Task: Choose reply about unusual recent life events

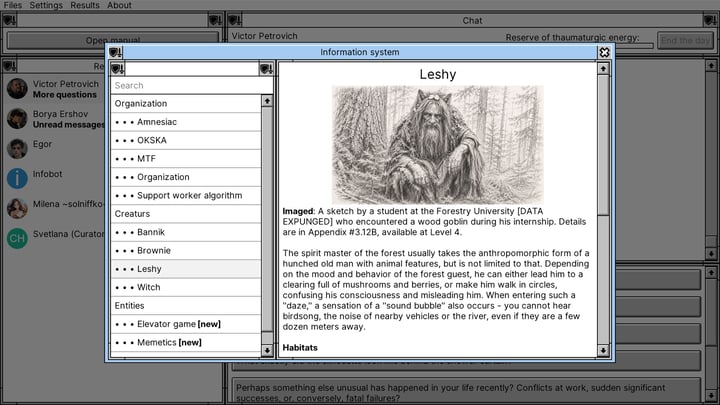Action: click(x=466, y=391)
